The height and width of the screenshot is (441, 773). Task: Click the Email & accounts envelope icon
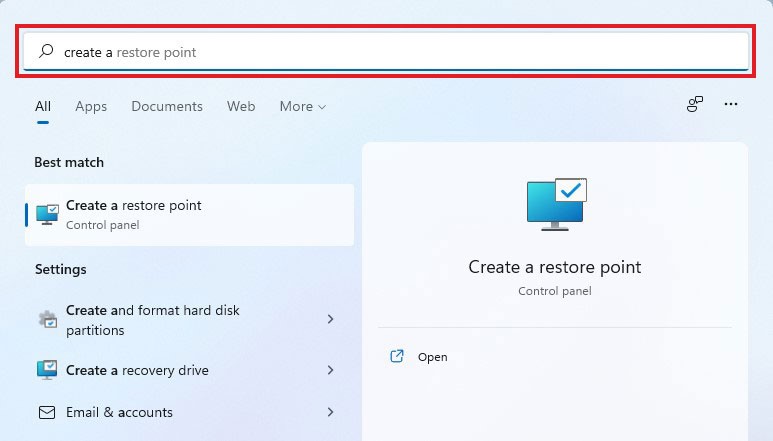coord(47,412)
